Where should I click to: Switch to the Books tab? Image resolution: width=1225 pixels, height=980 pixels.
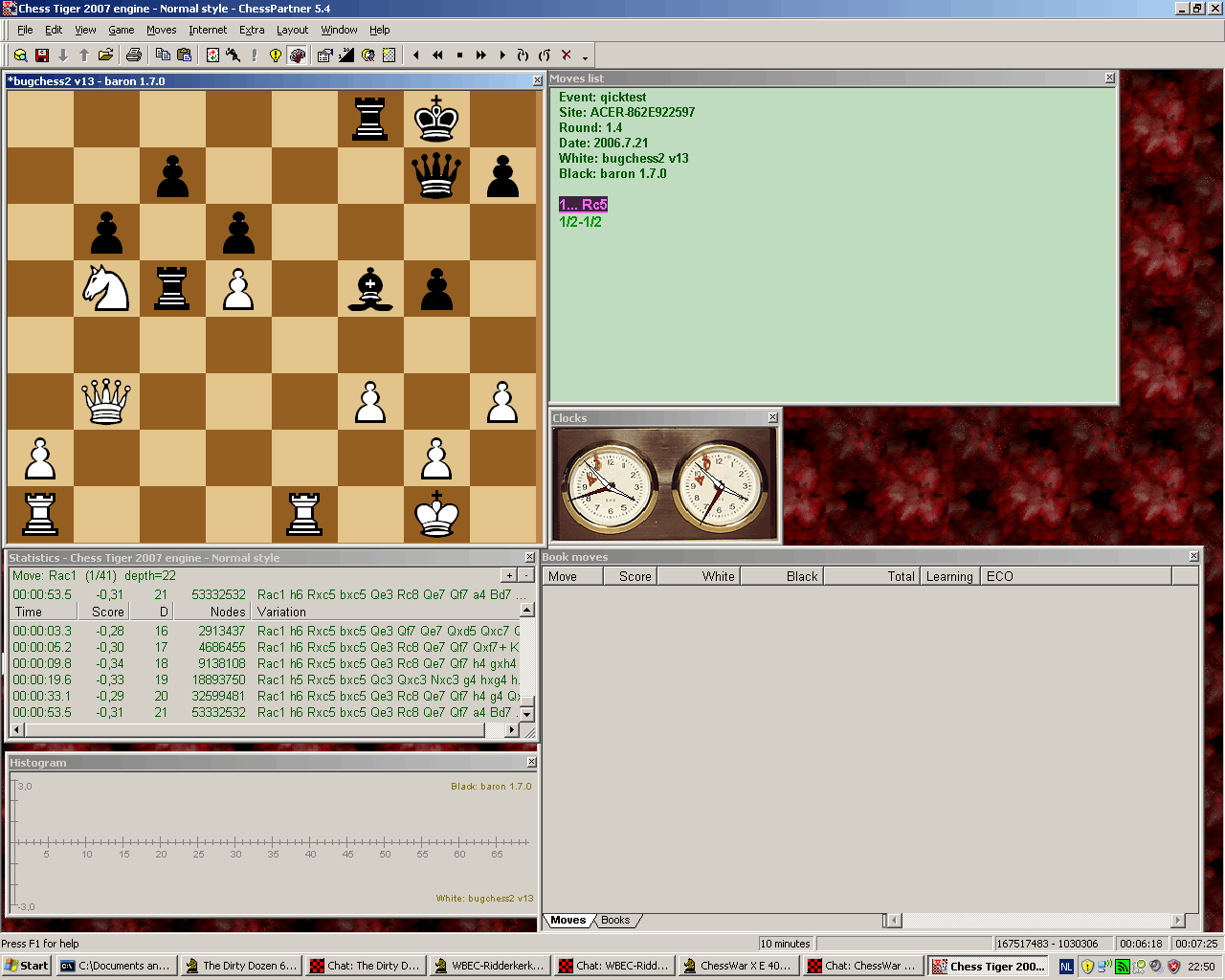coord(615,920)
